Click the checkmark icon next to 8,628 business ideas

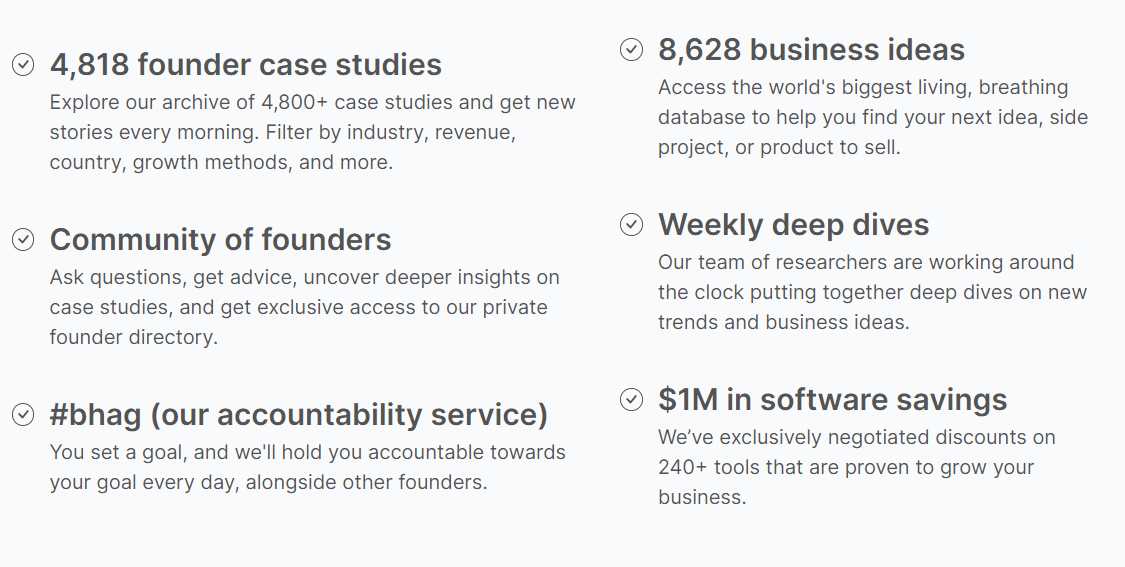click(x=631, y=50)
